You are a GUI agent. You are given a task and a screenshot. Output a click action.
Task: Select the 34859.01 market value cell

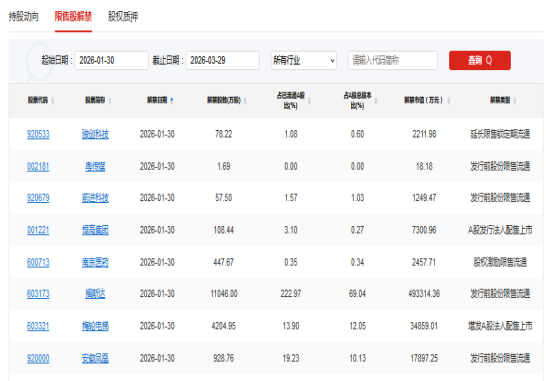[x=424, y=326]
